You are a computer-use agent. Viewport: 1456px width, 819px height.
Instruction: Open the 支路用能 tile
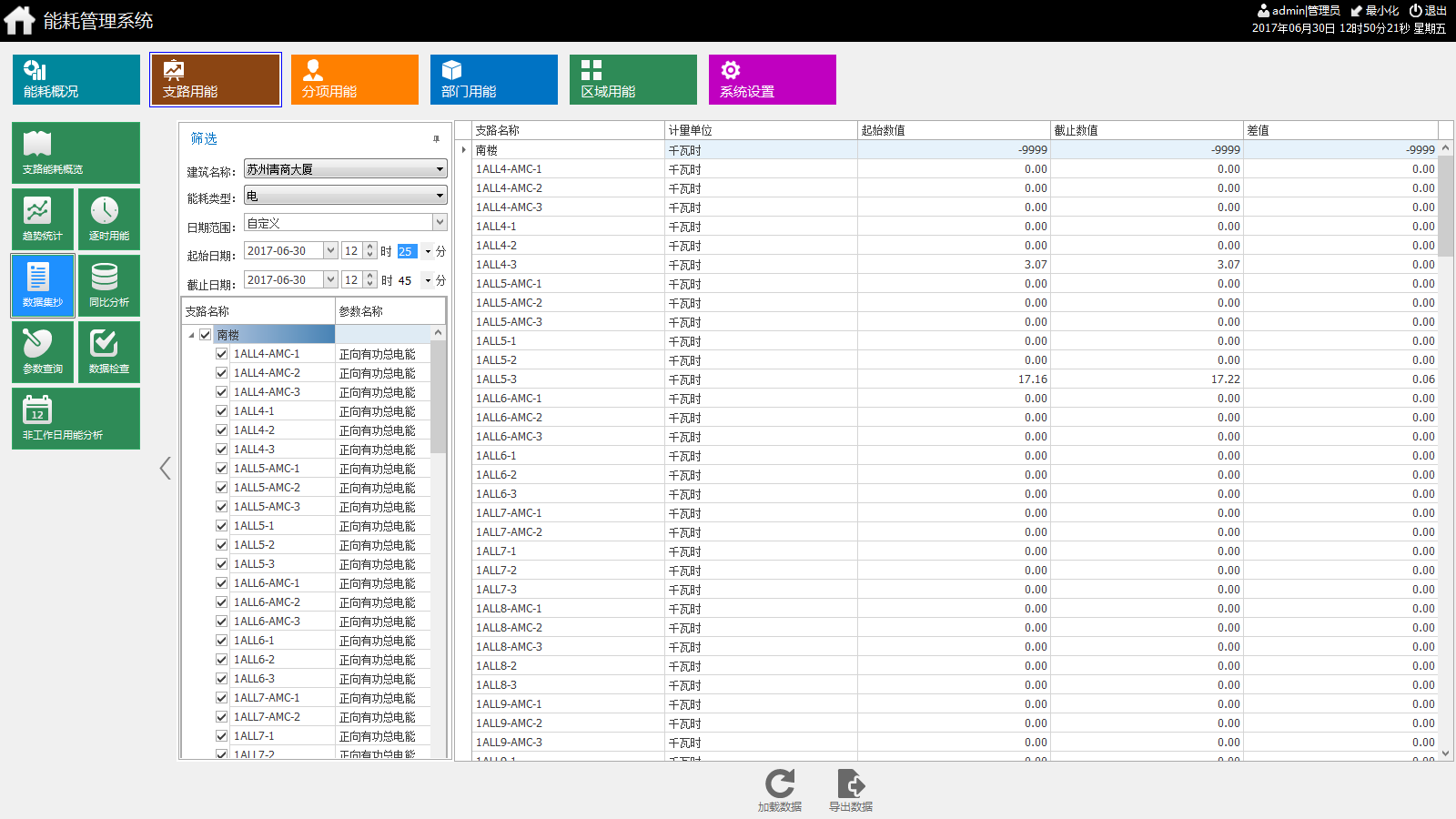(x=216, y=79)
